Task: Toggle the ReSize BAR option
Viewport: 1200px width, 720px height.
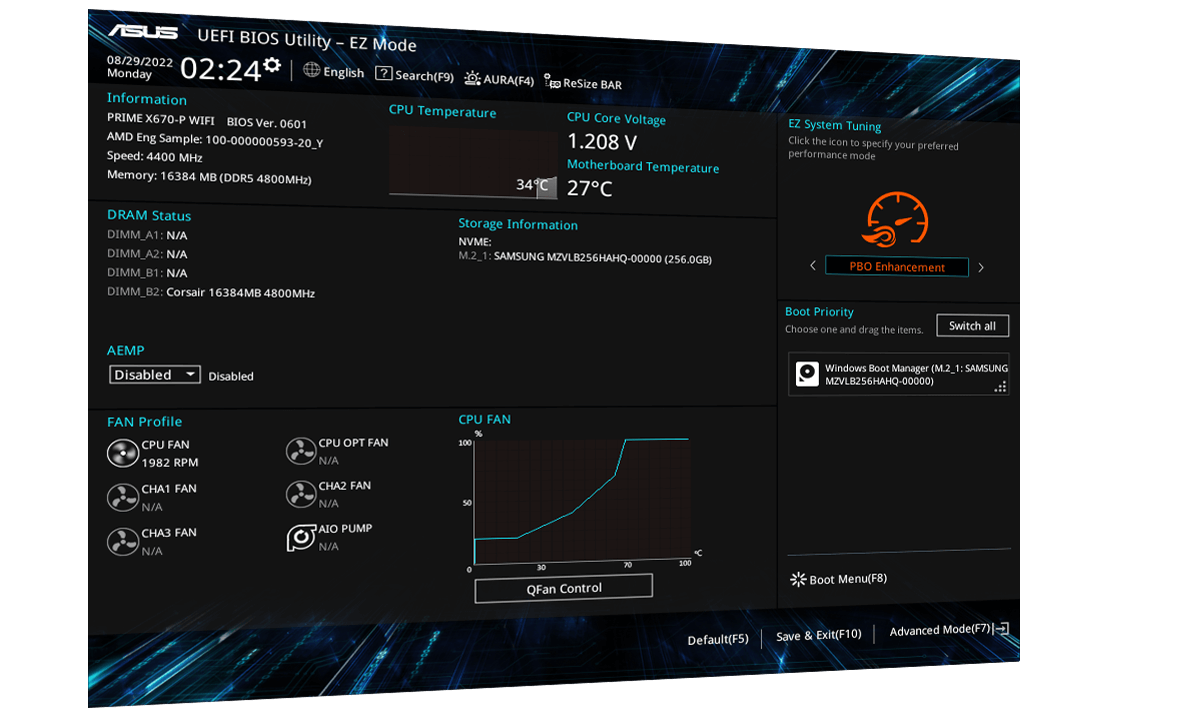Action: tap(583, 84)
